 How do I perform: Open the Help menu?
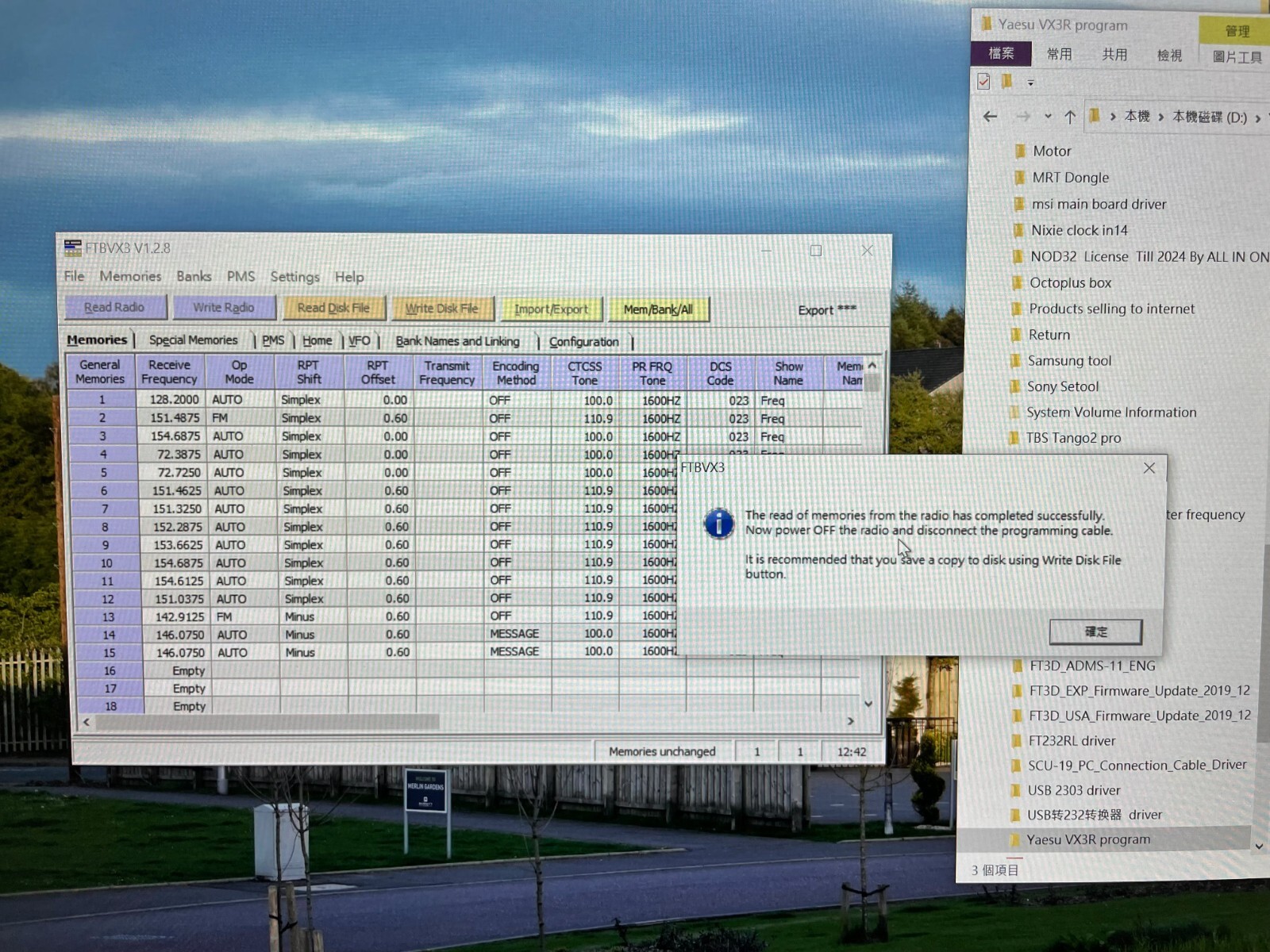(349, 277)
